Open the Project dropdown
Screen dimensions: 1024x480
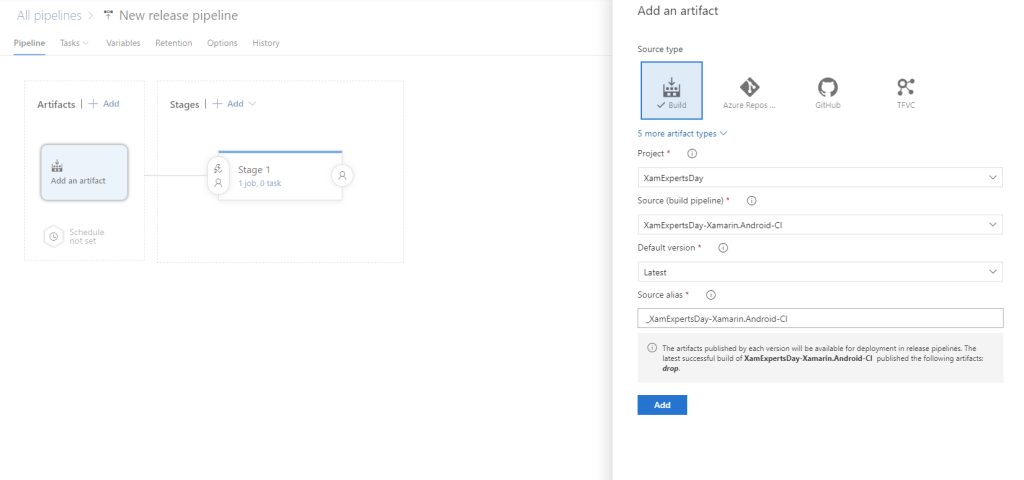click(x=819, y=177)
